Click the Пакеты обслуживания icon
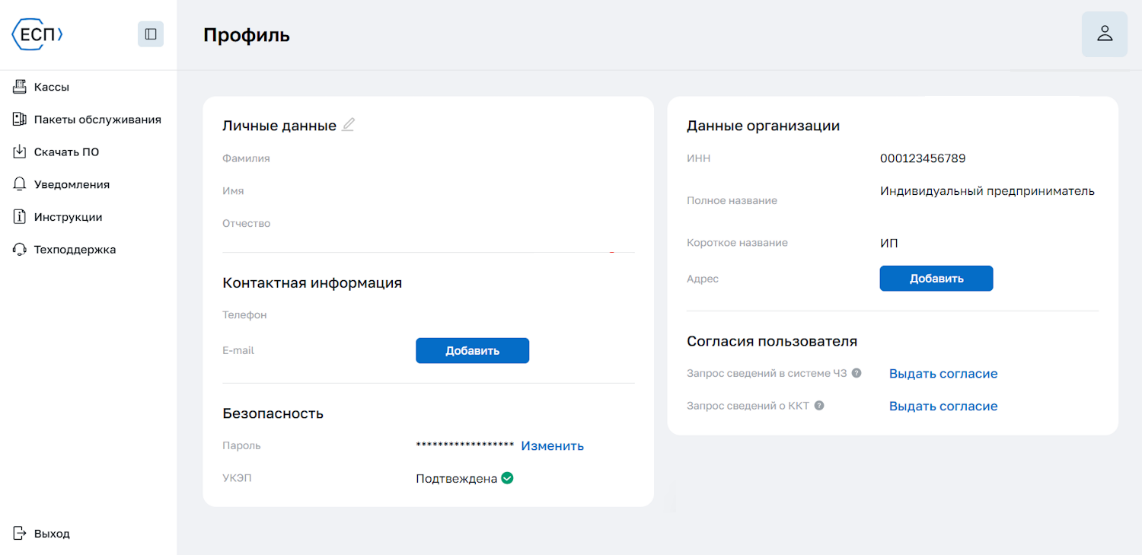Viewport: 1142px width, 555px height. (19, 119)
